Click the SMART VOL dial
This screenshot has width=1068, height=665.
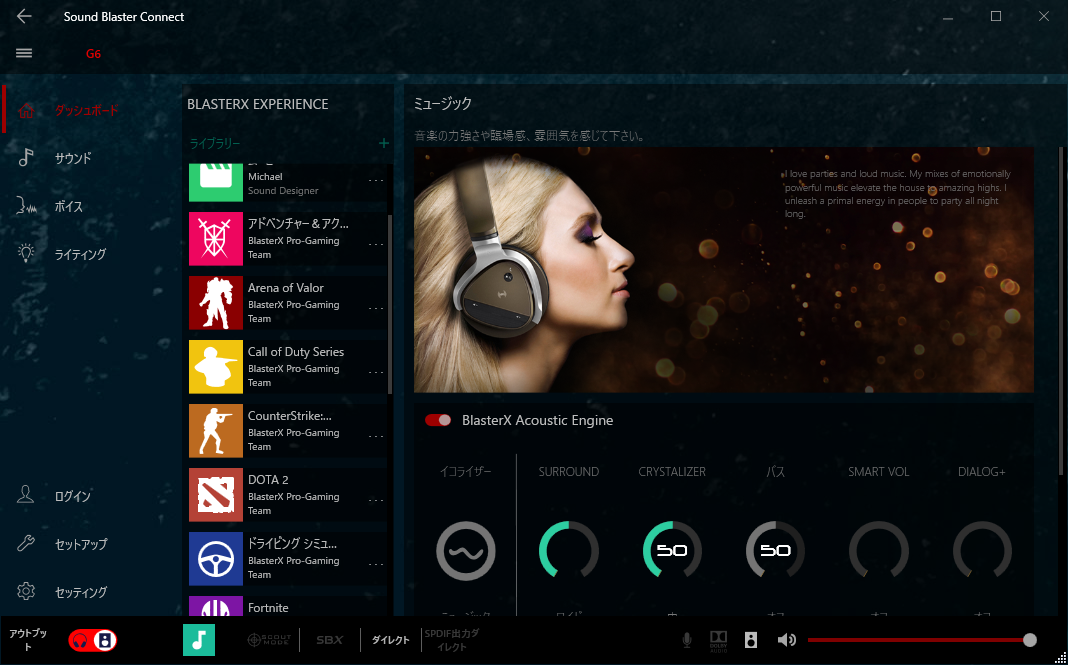(x=879, y=551)
